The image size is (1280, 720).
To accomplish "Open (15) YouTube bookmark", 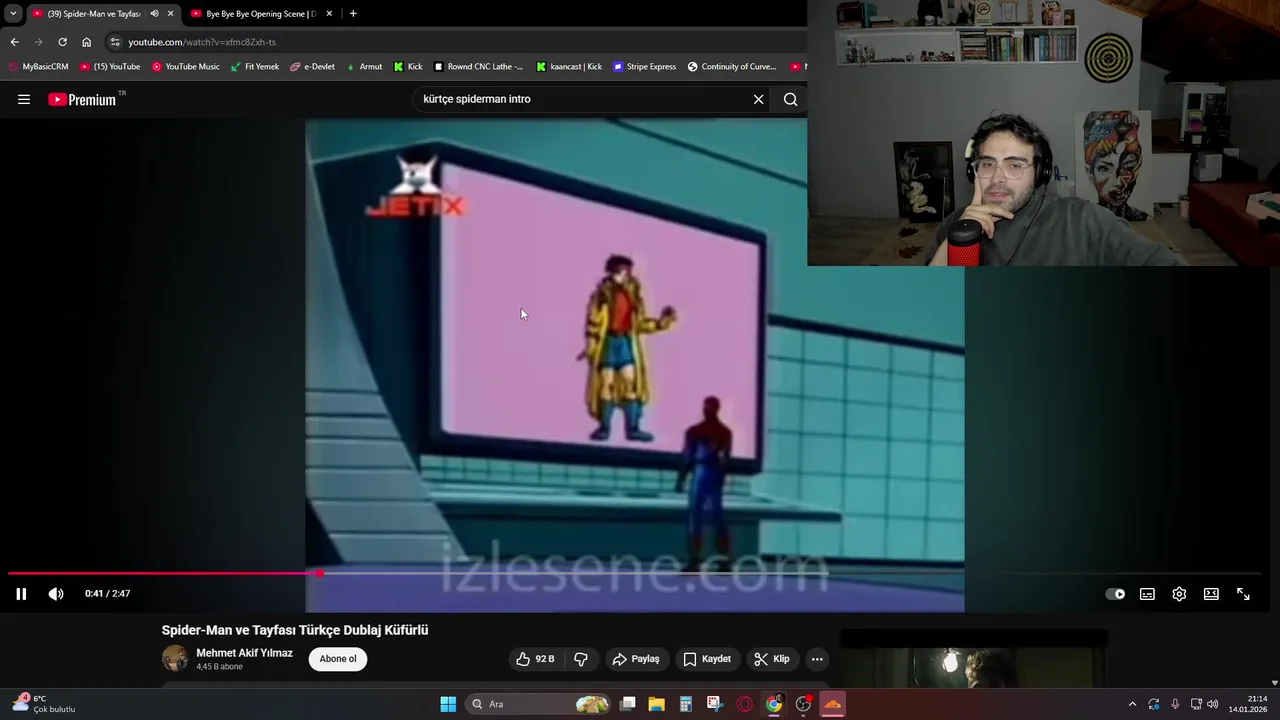I will [x=110, y=67].
